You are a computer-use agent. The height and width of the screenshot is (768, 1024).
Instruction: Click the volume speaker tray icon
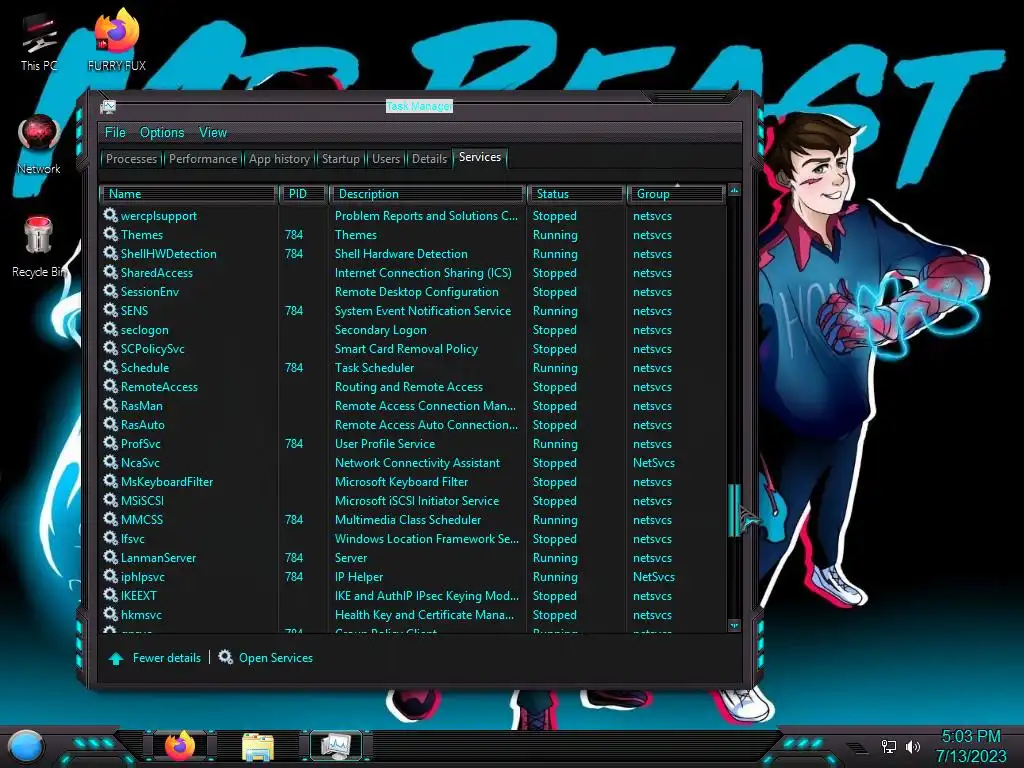tap(913, 746)
